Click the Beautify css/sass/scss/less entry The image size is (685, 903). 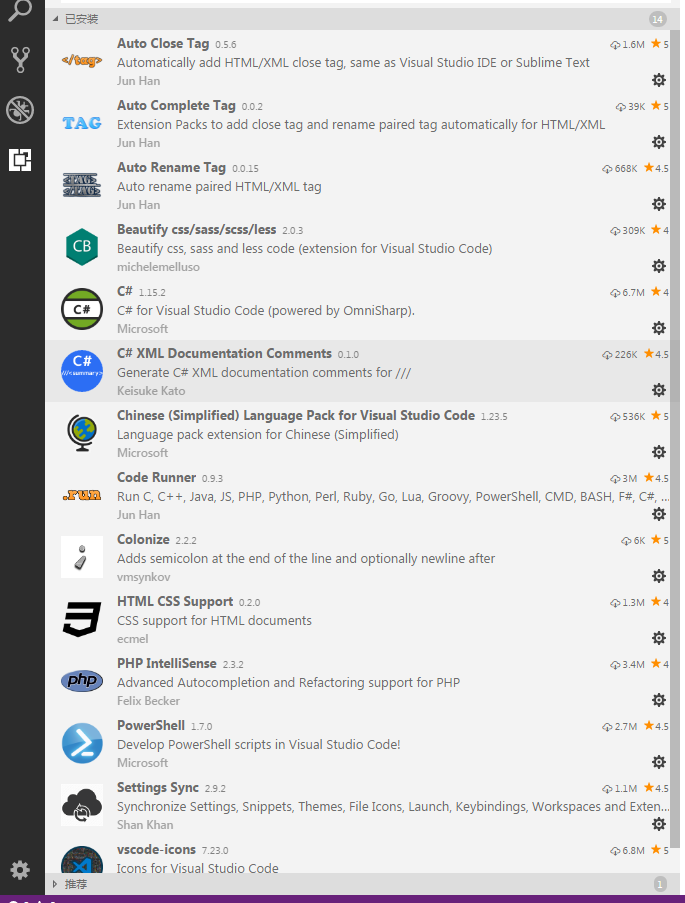tap(300, 248)
